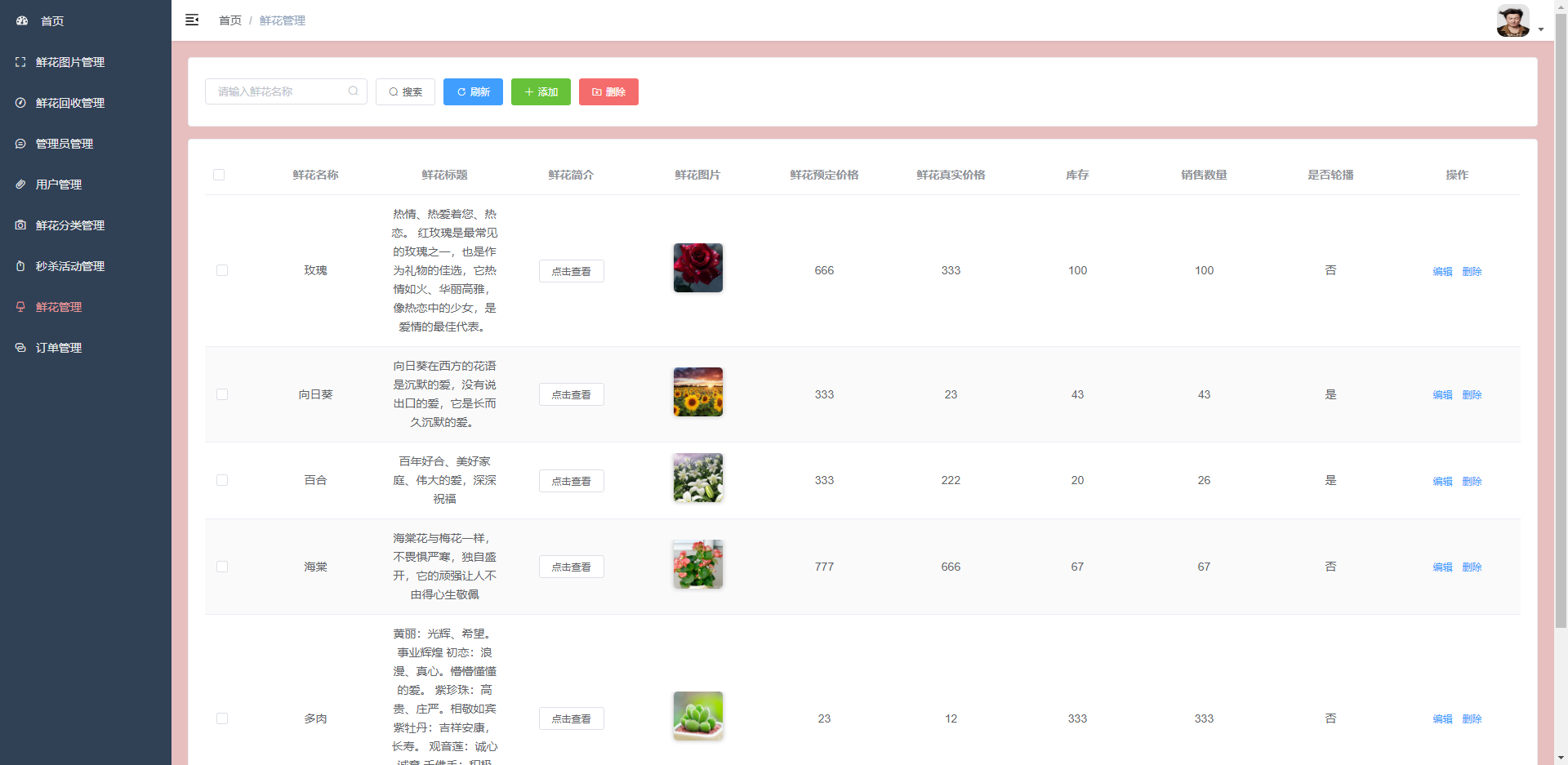Click the magnifier icon in search field

click(353, 91)
